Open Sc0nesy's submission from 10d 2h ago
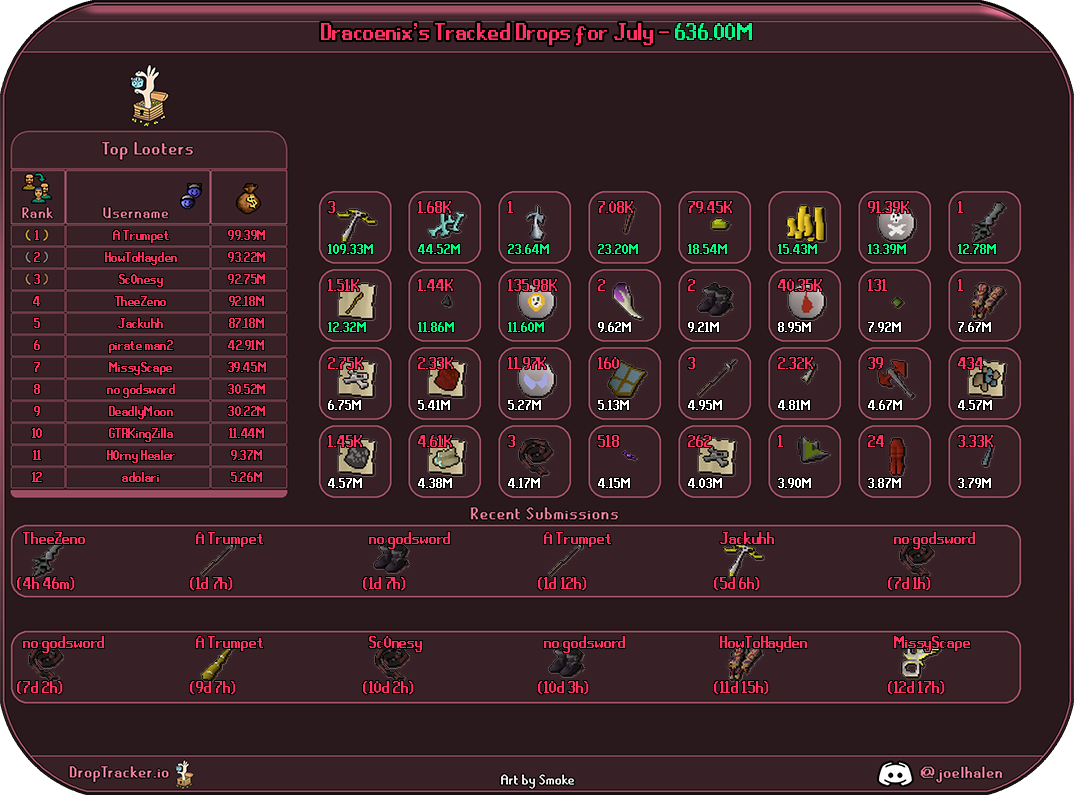The width and height of the screenshot is (1074, 795). [x=393, y=665]
